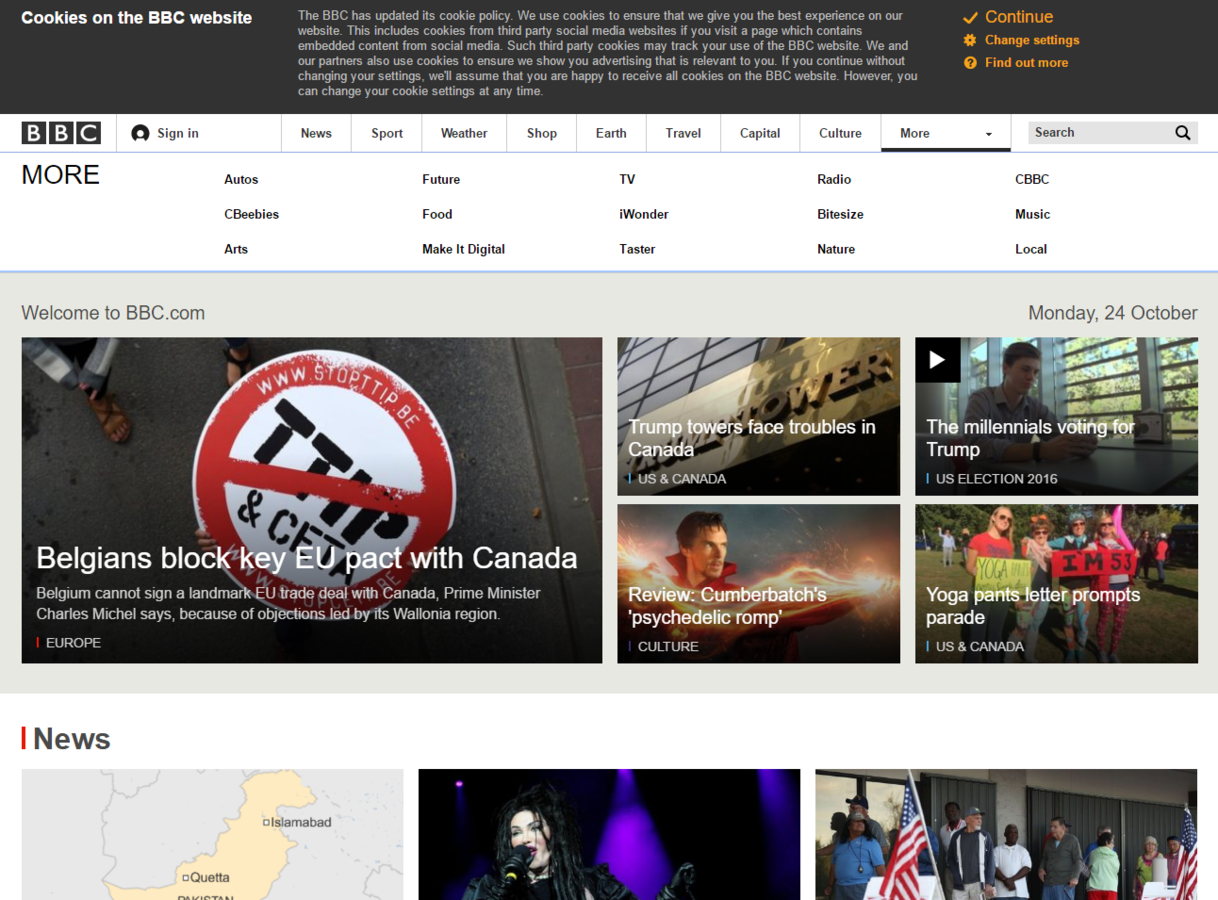Click the Belgium trade deal summary text
This screenshot has width=1218, height=900.
(288, 603)
